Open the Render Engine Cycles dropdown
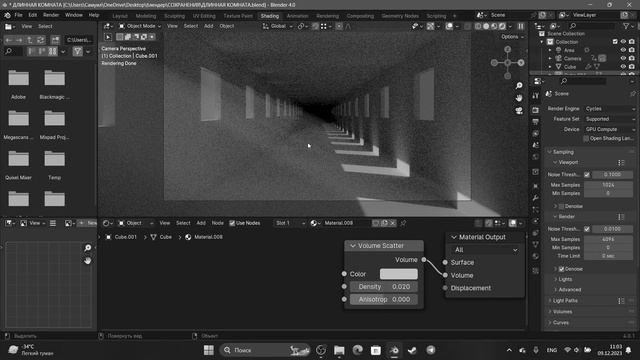Screen dimensions: 640x360 [x=610, y=109]
